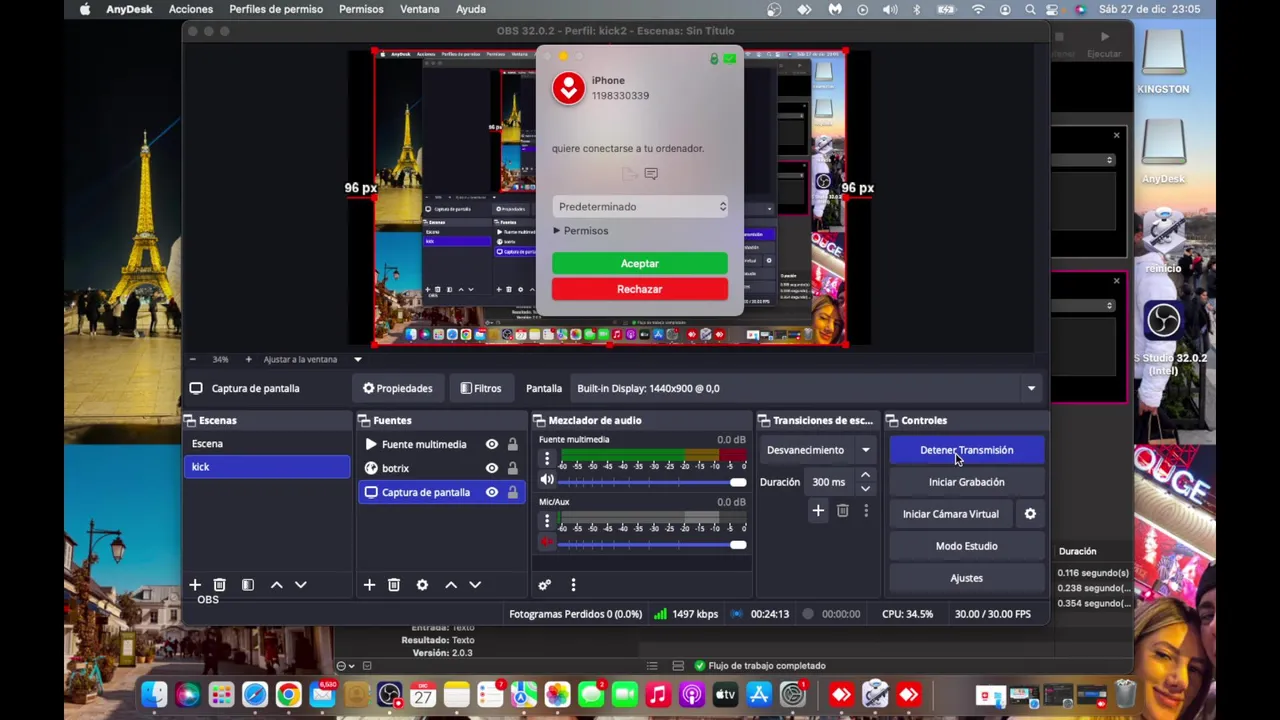Open transition properties three-dot menu
The image size is (1280, 720).
[866, 511]
